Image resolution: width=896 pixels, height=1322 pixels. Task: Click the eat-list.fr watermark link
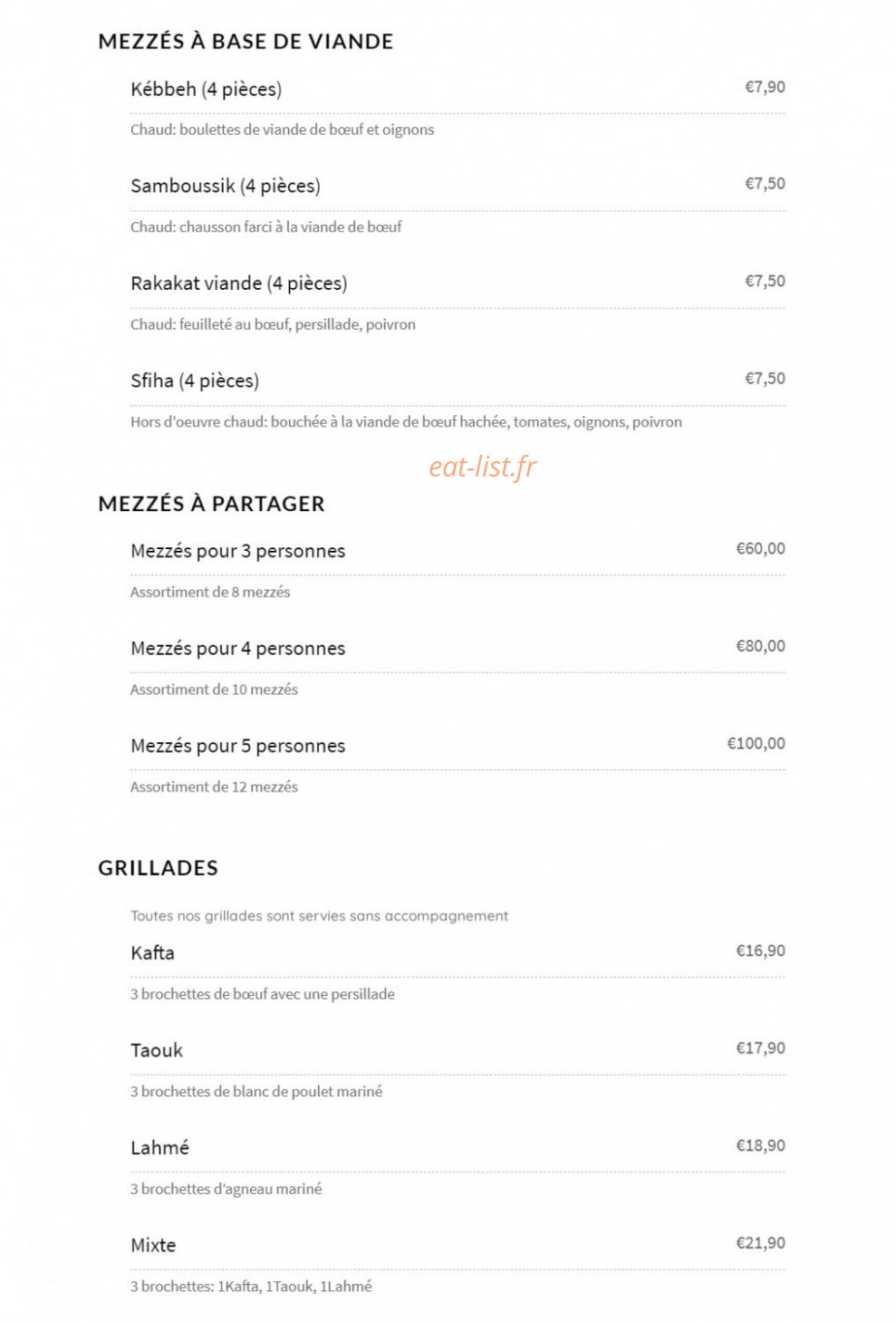[x=483, y=466]
